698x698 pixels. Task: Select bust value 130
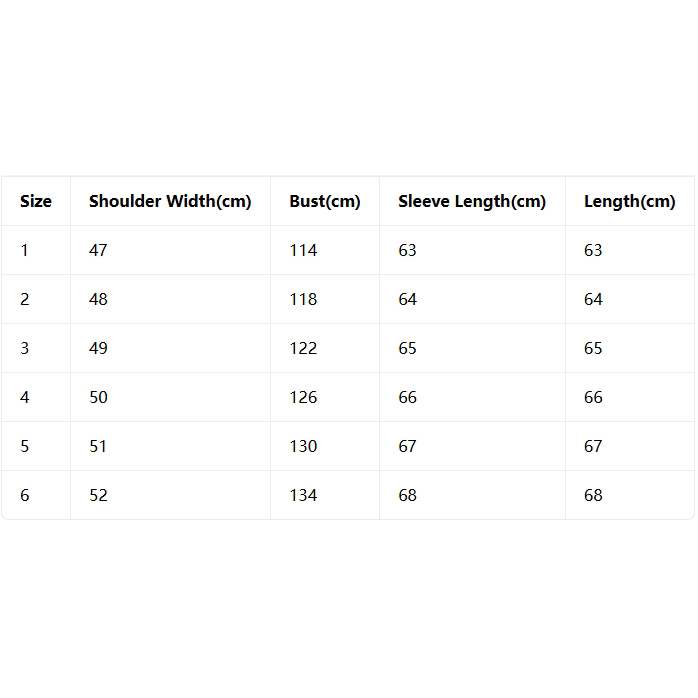point(303,446)
